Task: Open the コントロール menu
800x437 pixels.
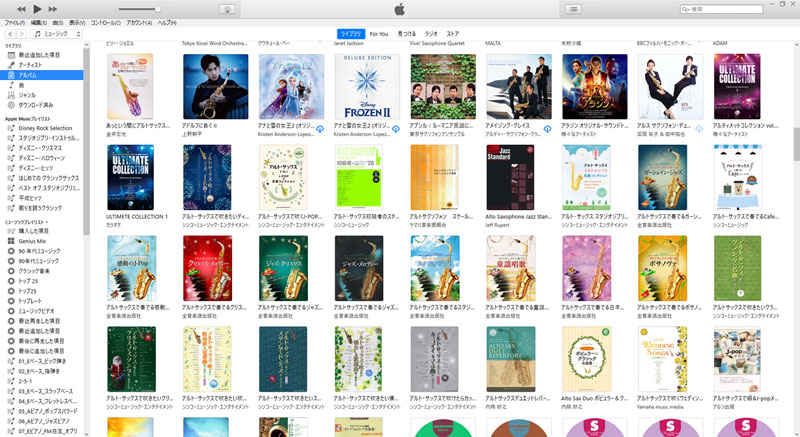Action: click(106, 23)
